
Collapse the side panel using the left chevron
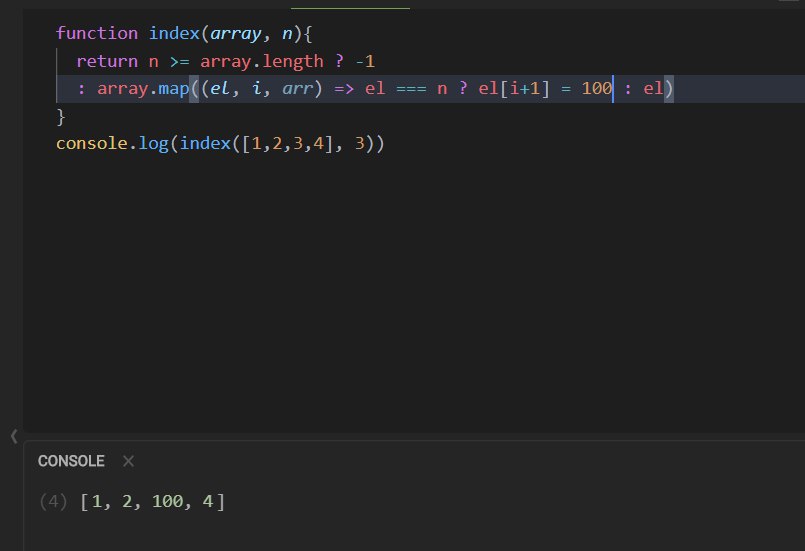(14, 436)
